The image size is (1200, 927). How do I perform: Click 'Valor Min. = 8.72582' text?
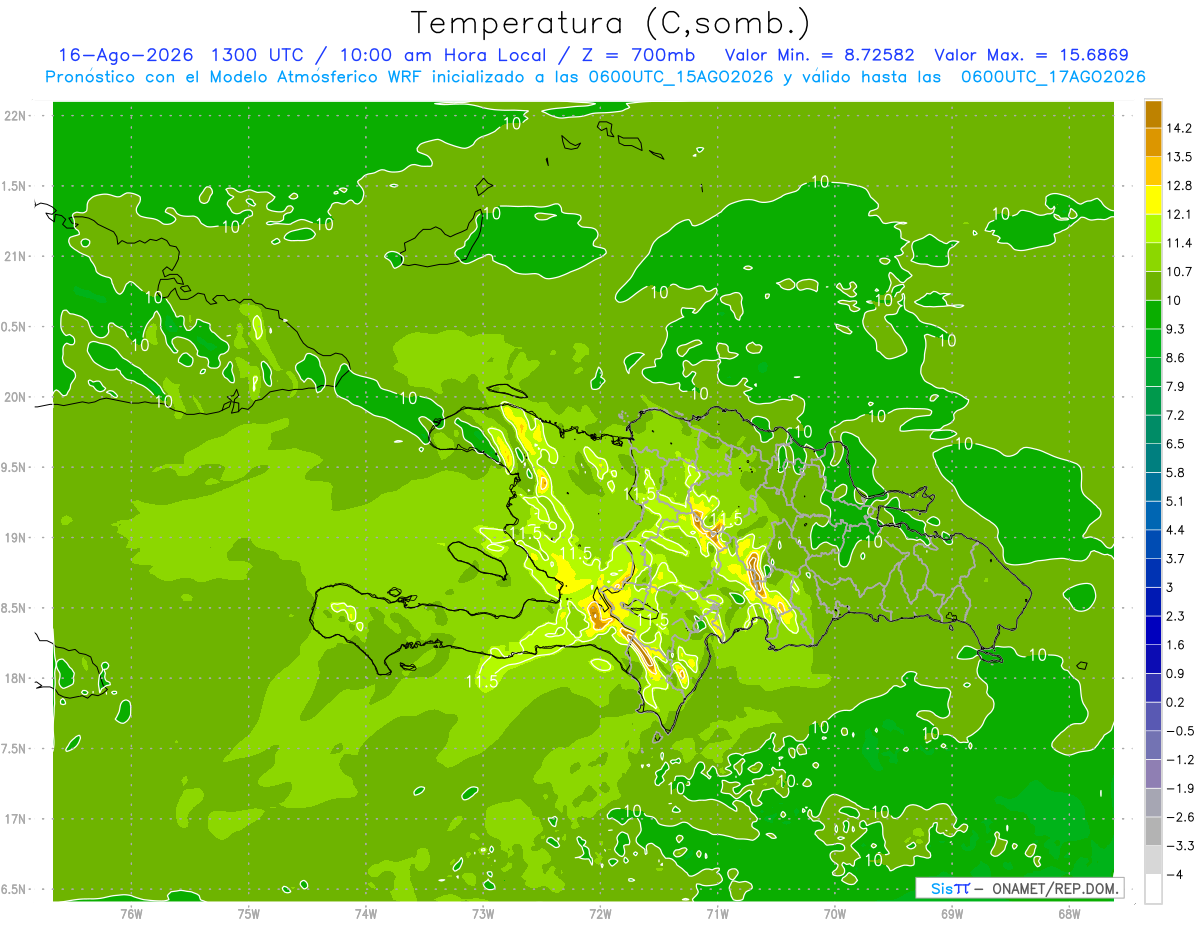tap(819, 55)
